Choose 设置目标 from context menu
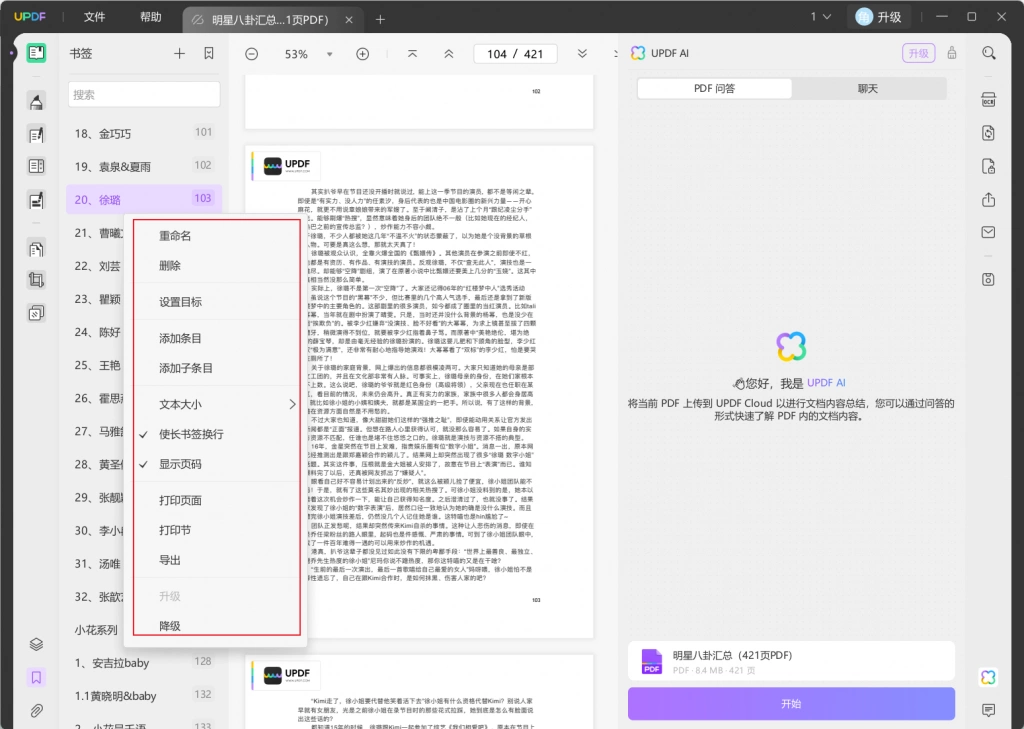The image size is (1024, 729). (x=180, y=302)
